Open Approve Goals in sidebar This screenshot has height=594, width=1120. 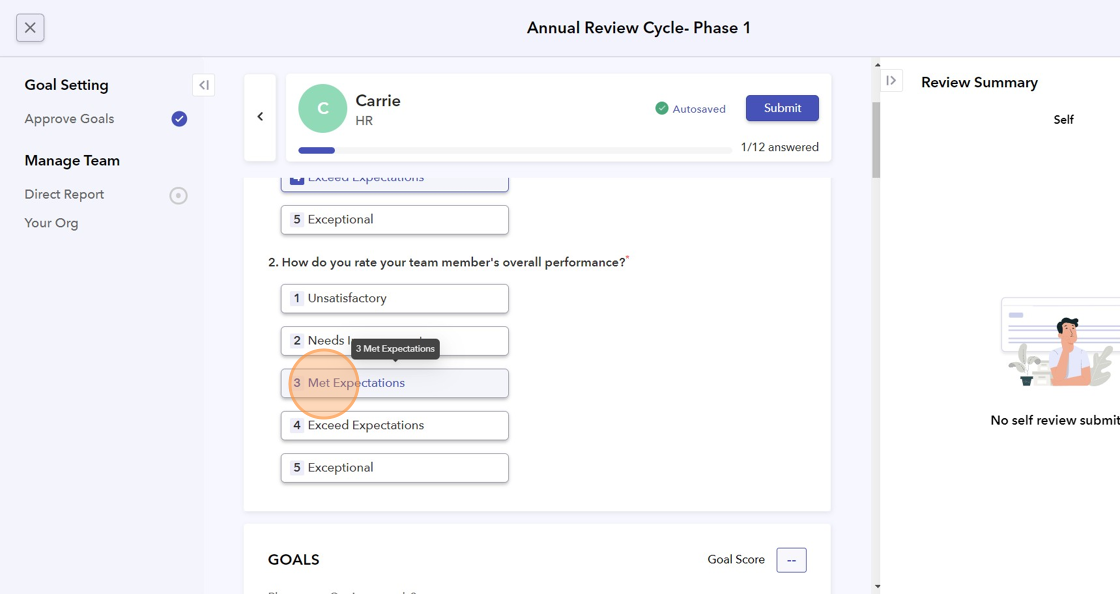[x=69, y=119]
